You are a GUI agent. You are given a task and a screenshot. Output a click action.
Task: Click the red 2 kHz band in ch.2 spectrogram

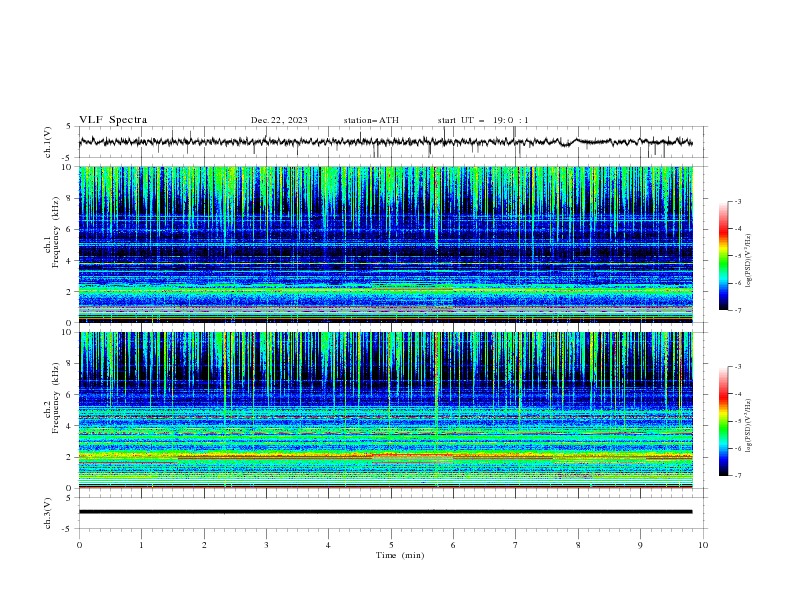(386, 456)
